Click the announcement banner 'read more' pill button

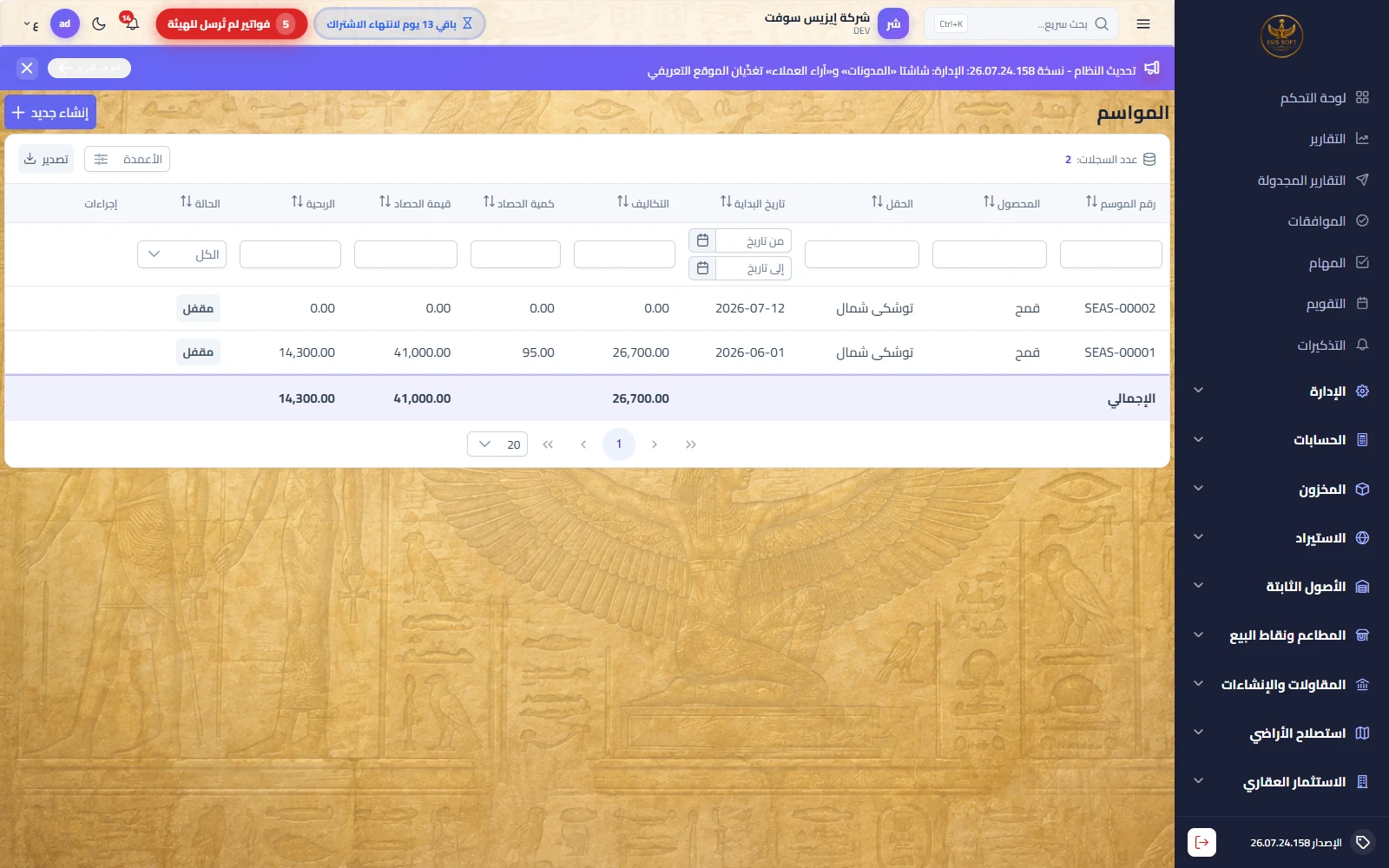point(89,68)
